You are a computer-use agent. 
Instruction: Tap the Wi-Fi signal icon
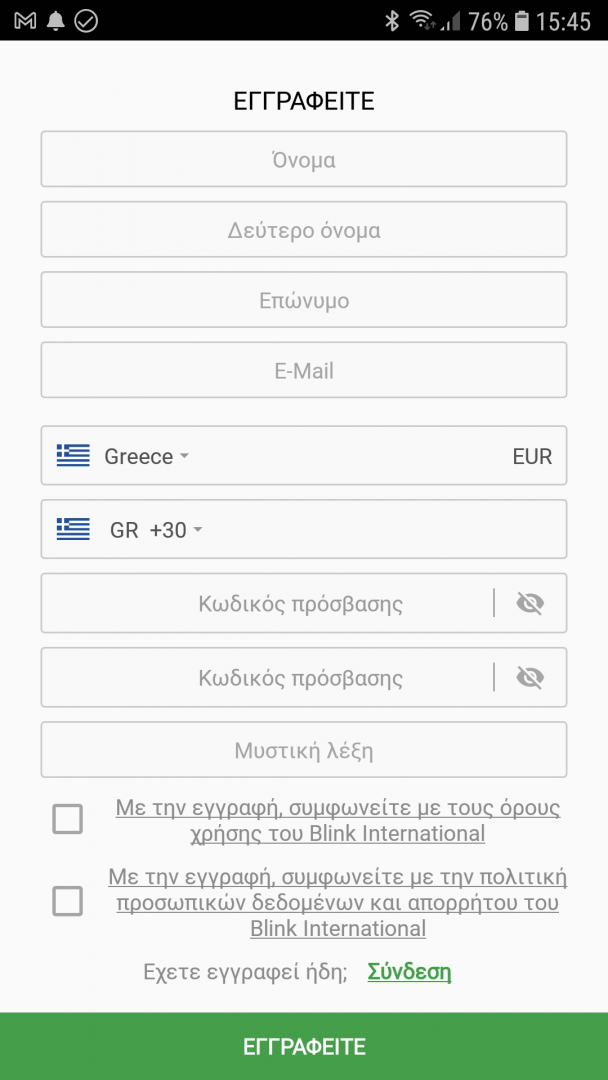pos(423,21)
